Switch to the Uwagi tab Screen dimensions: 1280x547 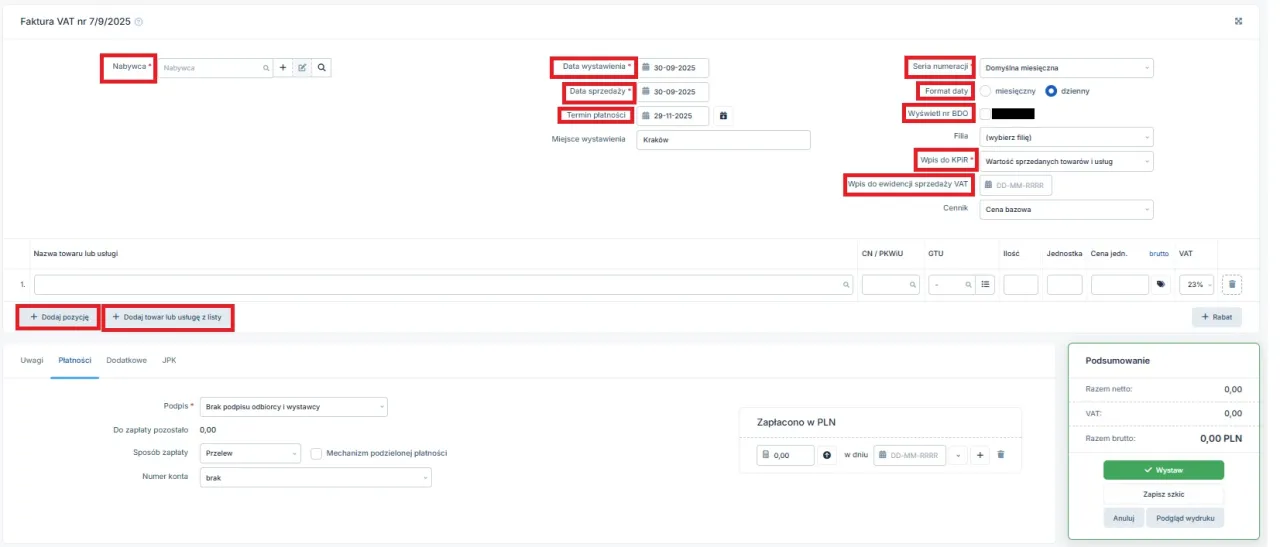[x=32, y=360]
